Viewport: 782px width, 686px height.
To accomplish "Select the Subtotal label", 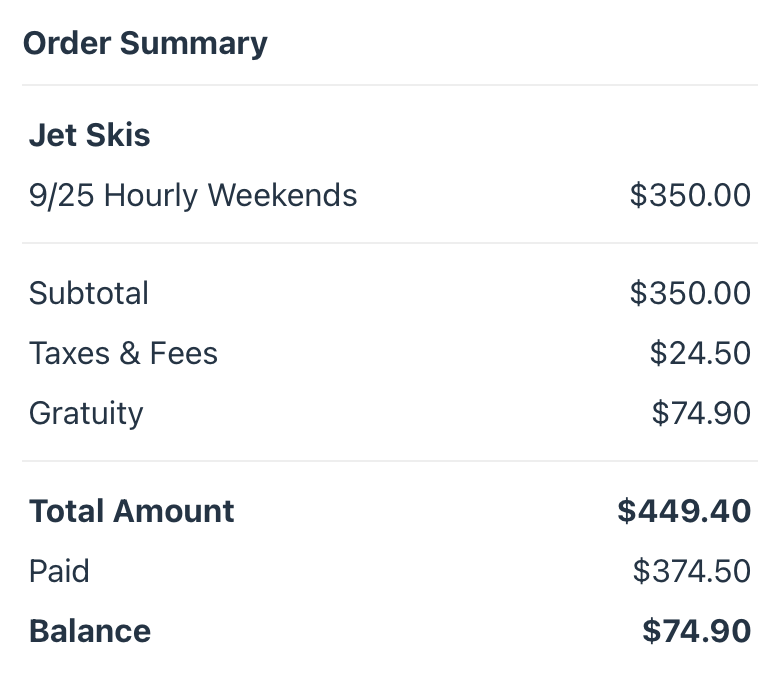I will coord(89,293).
